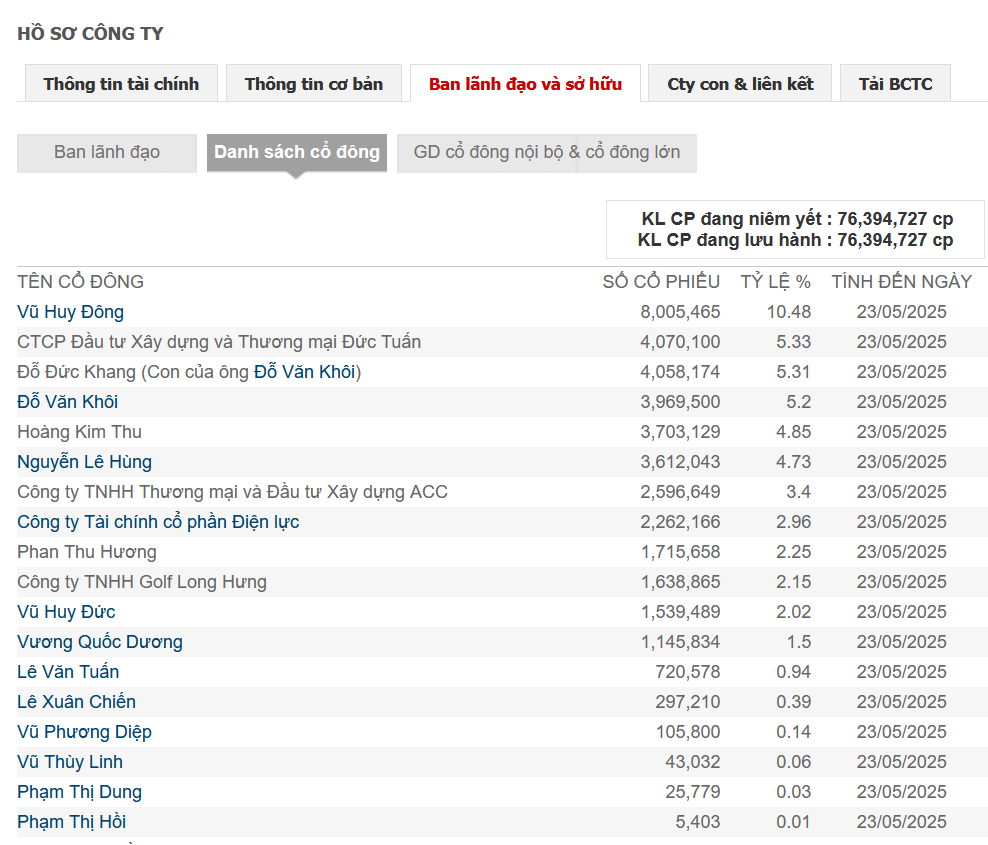The image size is (988, 845).
Task: Go to the Tải BCTC tab
Action: (895, 83)
